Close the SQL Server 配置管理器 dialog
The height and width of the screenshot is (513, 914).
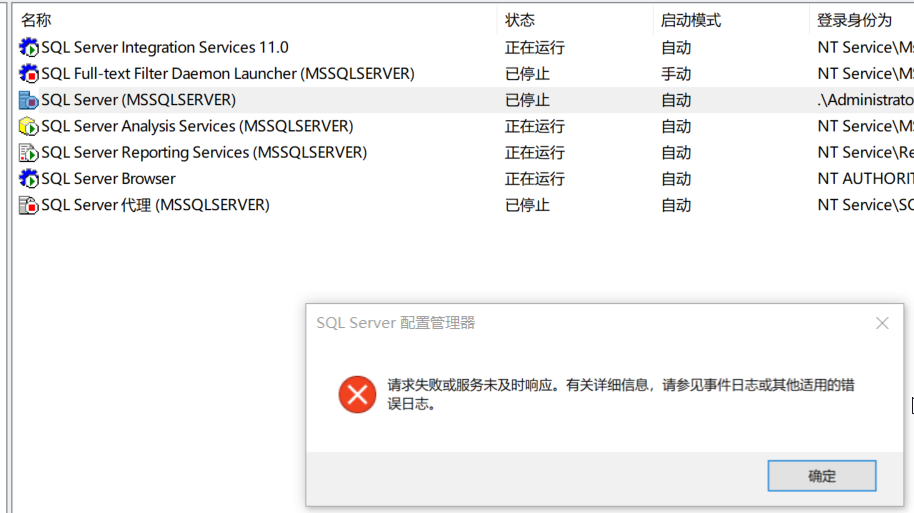click(882, 323)
